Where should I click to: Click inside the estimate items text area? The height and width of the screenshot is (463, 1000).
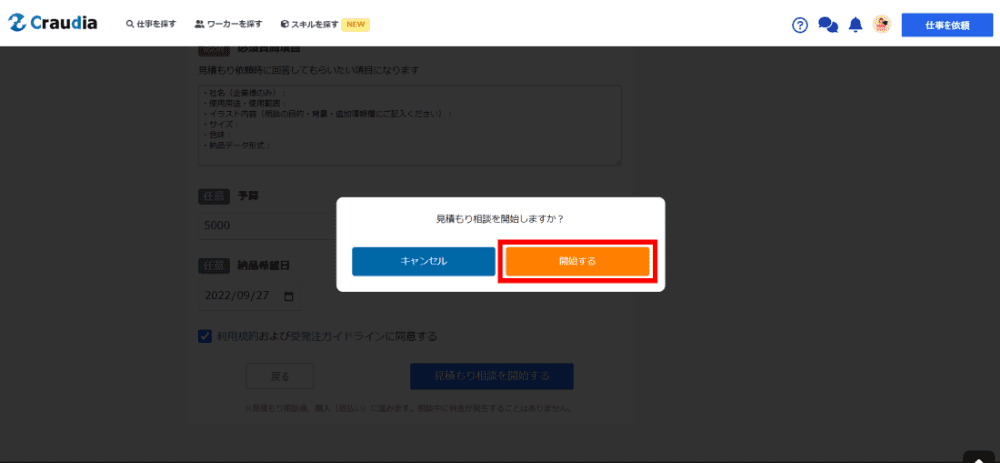click(x=409, y=125)
